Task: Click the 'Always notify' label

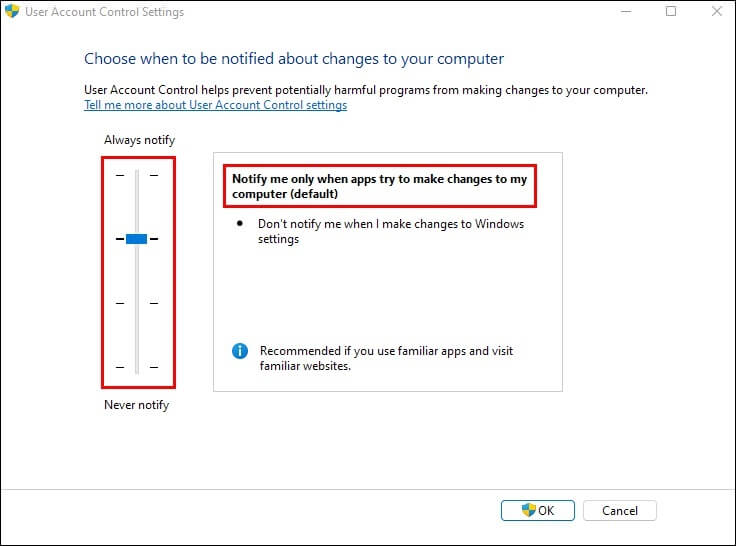Action: [139, 140]
